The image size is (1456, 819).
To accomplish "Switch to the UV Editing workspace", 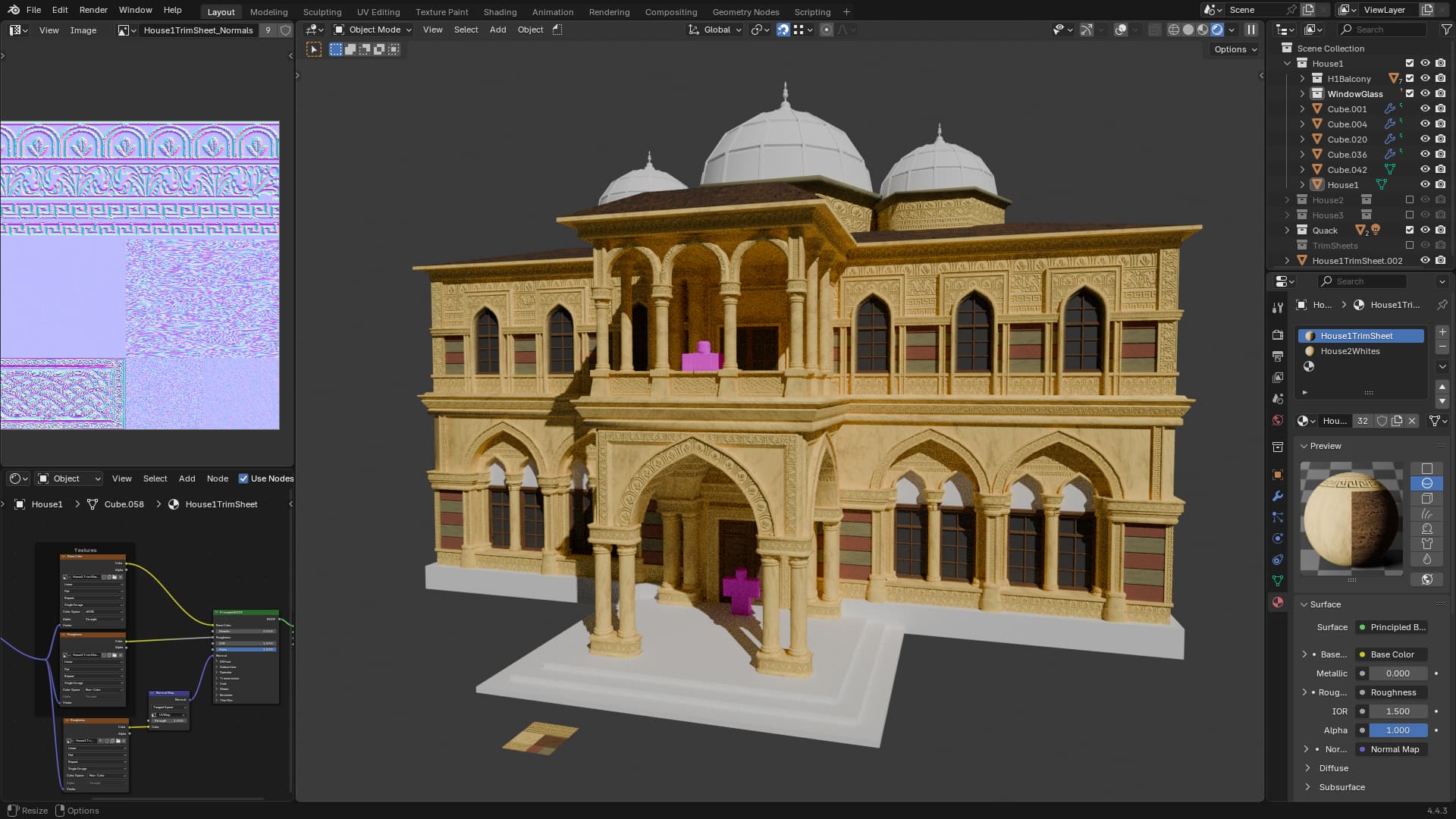I will tap(378, 11).
